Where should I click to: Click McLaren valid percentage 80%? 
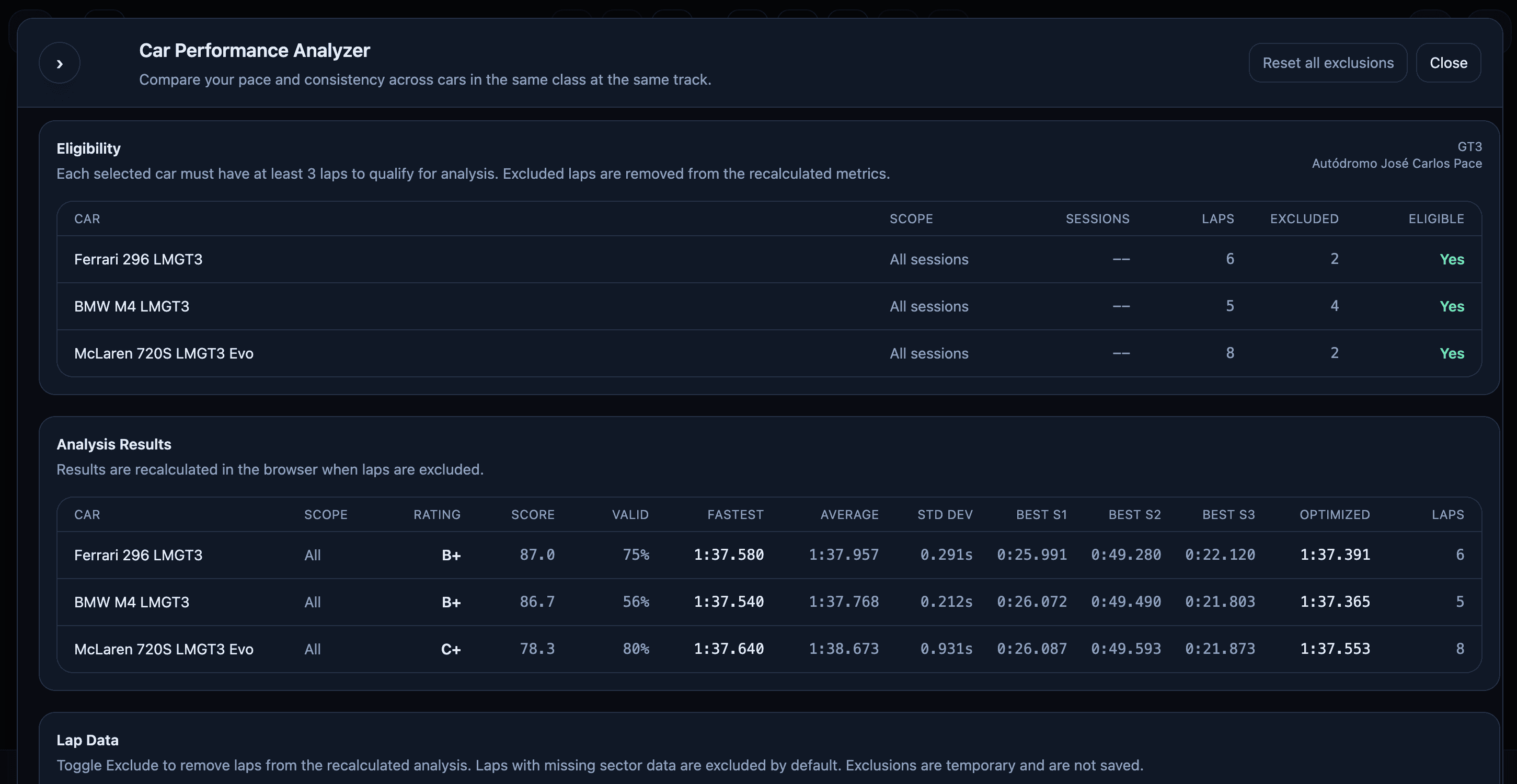pos(636,649)
